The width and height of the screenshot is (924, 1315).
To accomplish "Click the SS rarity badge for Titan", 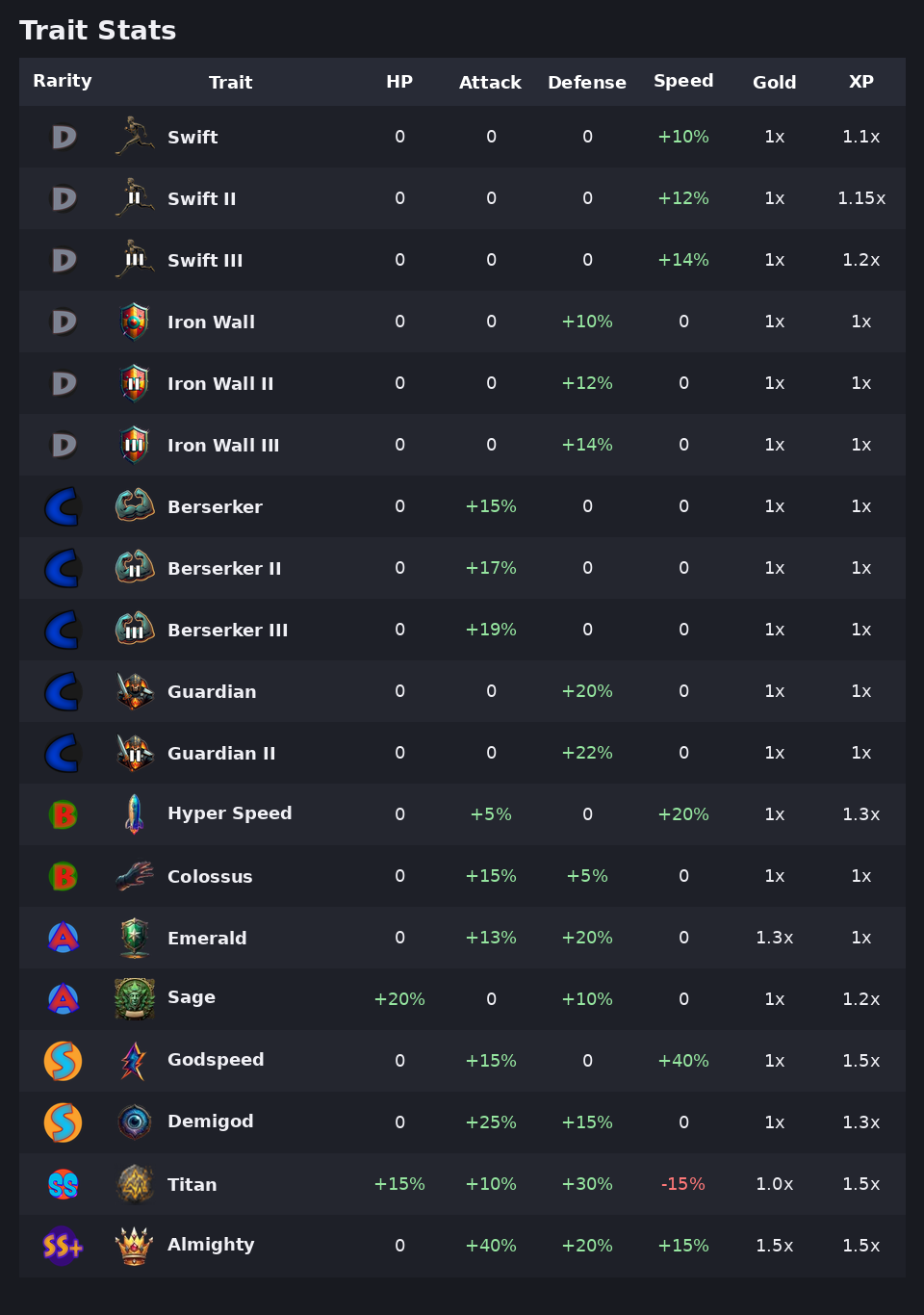I will click(x=63, y=1184).
